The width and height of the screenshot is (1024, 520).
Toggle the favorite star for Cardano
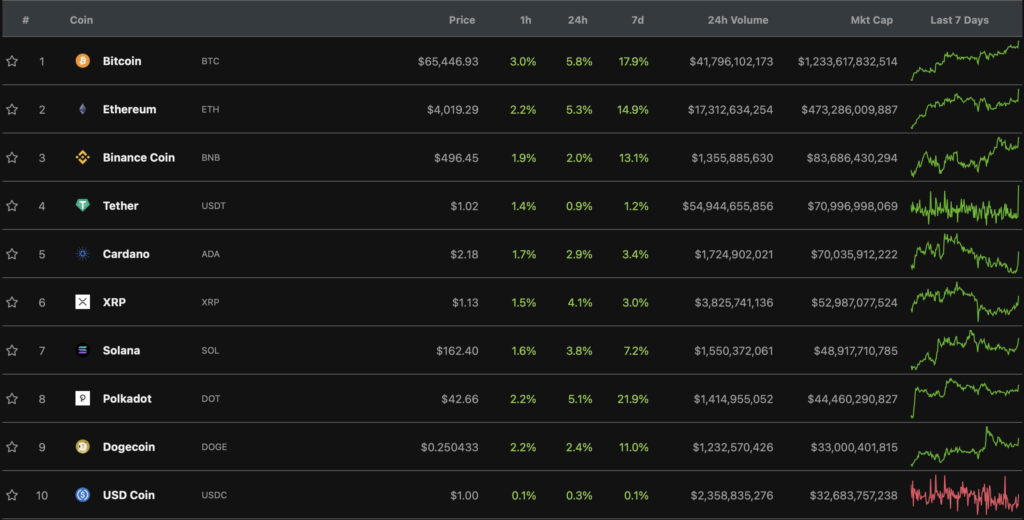coord(12,254)
